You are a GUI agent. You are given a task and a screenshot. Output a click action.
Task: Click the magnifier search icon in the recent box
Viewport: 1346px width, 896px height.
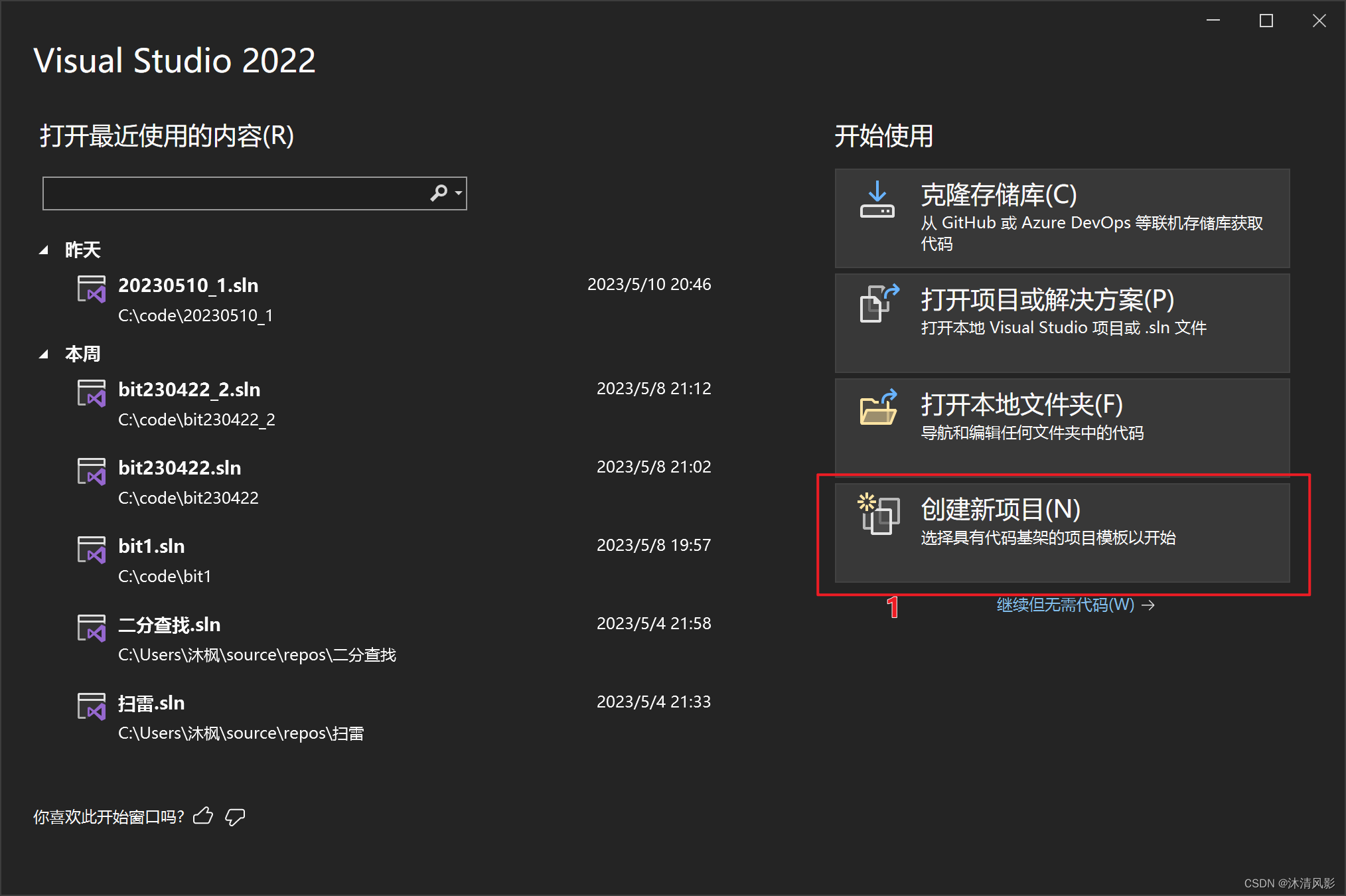[438, 193]
